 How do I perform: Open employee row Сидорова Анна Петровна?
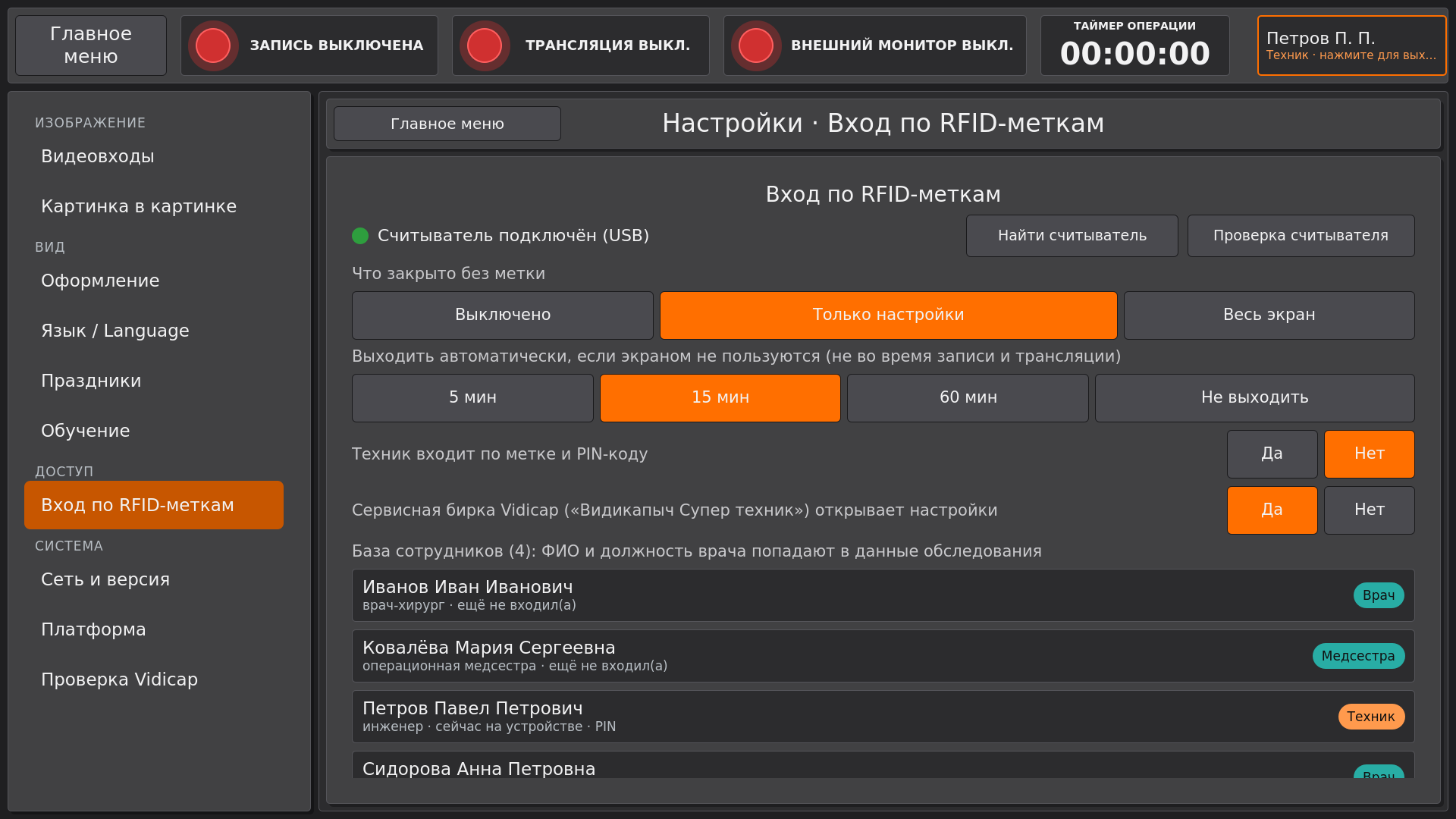pos(883,765)
